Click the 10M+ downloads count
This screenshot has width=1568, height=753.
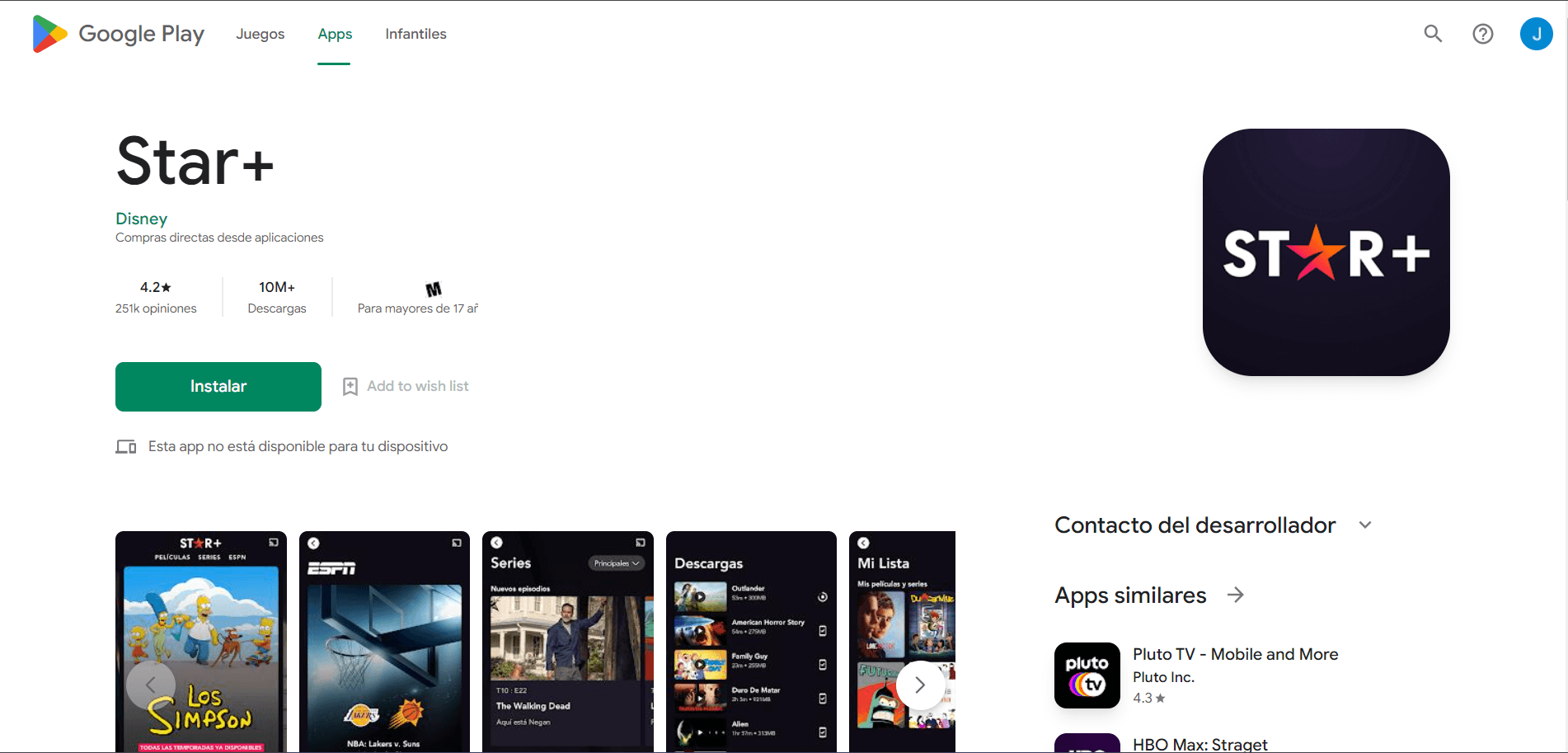[277, 287]
